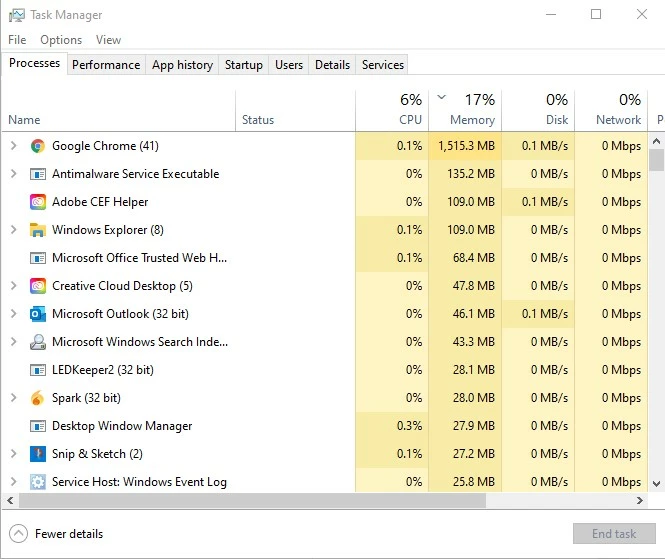Expand Antimalware Service Executable group

(x=14, y=174)
